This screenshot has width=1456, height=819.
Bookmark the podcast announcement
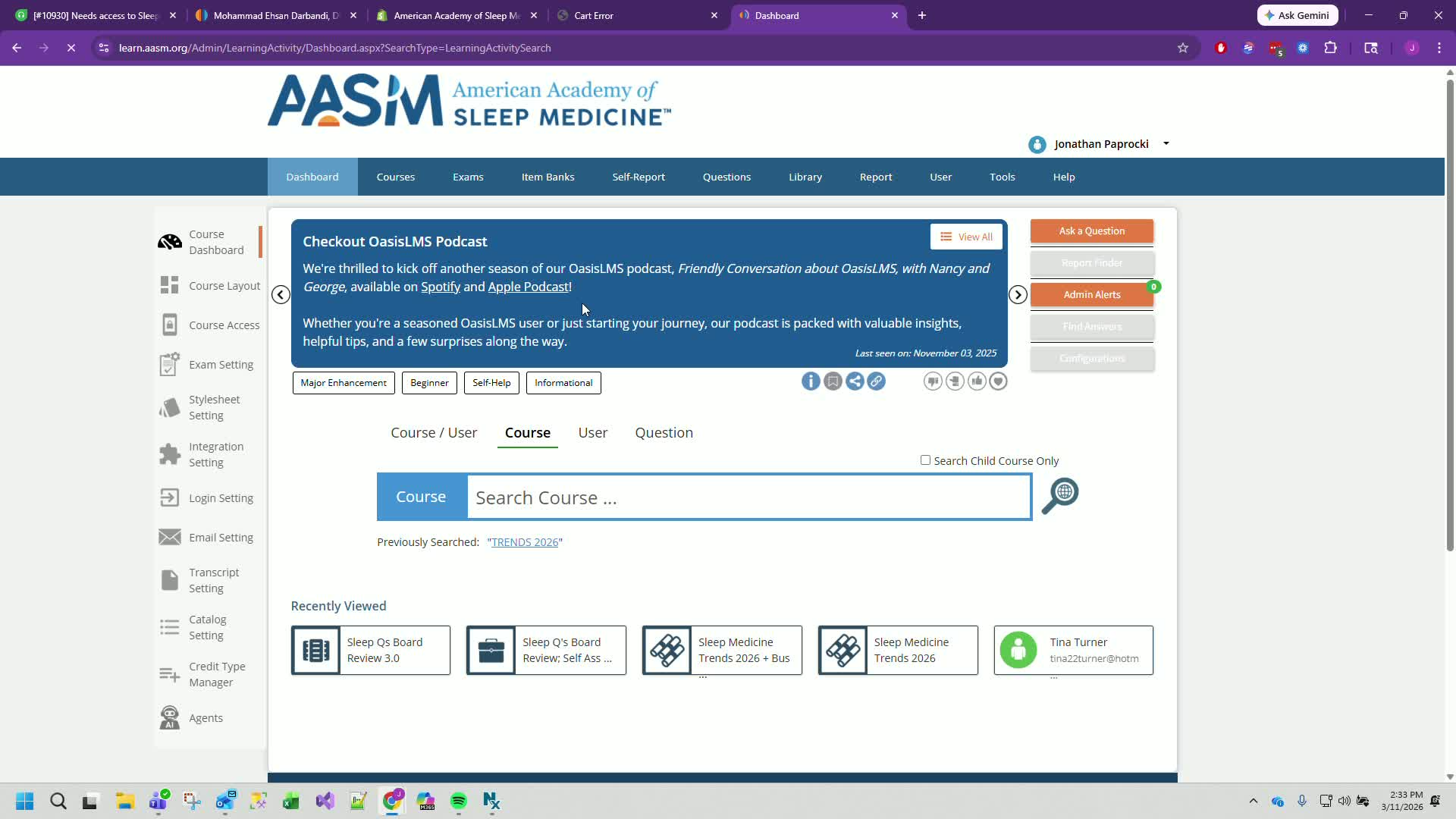[x=833, y=381]
